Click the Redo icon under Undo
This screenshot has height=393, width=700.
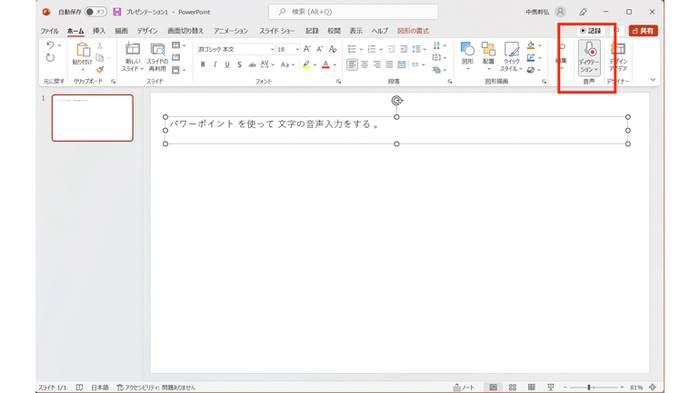click(x=50, y=58)
